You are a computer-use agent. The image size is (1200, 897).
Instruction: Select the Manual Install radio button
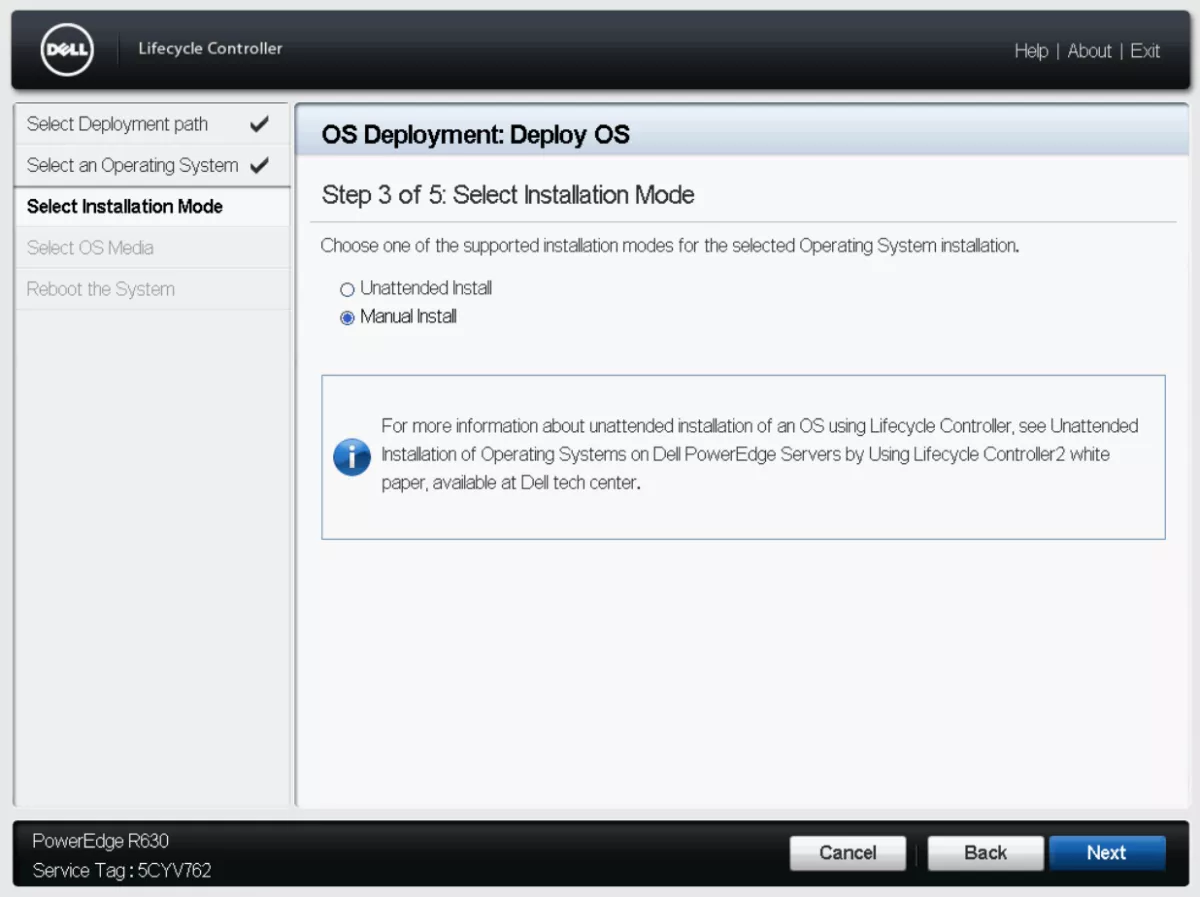[x=347, y=318]
